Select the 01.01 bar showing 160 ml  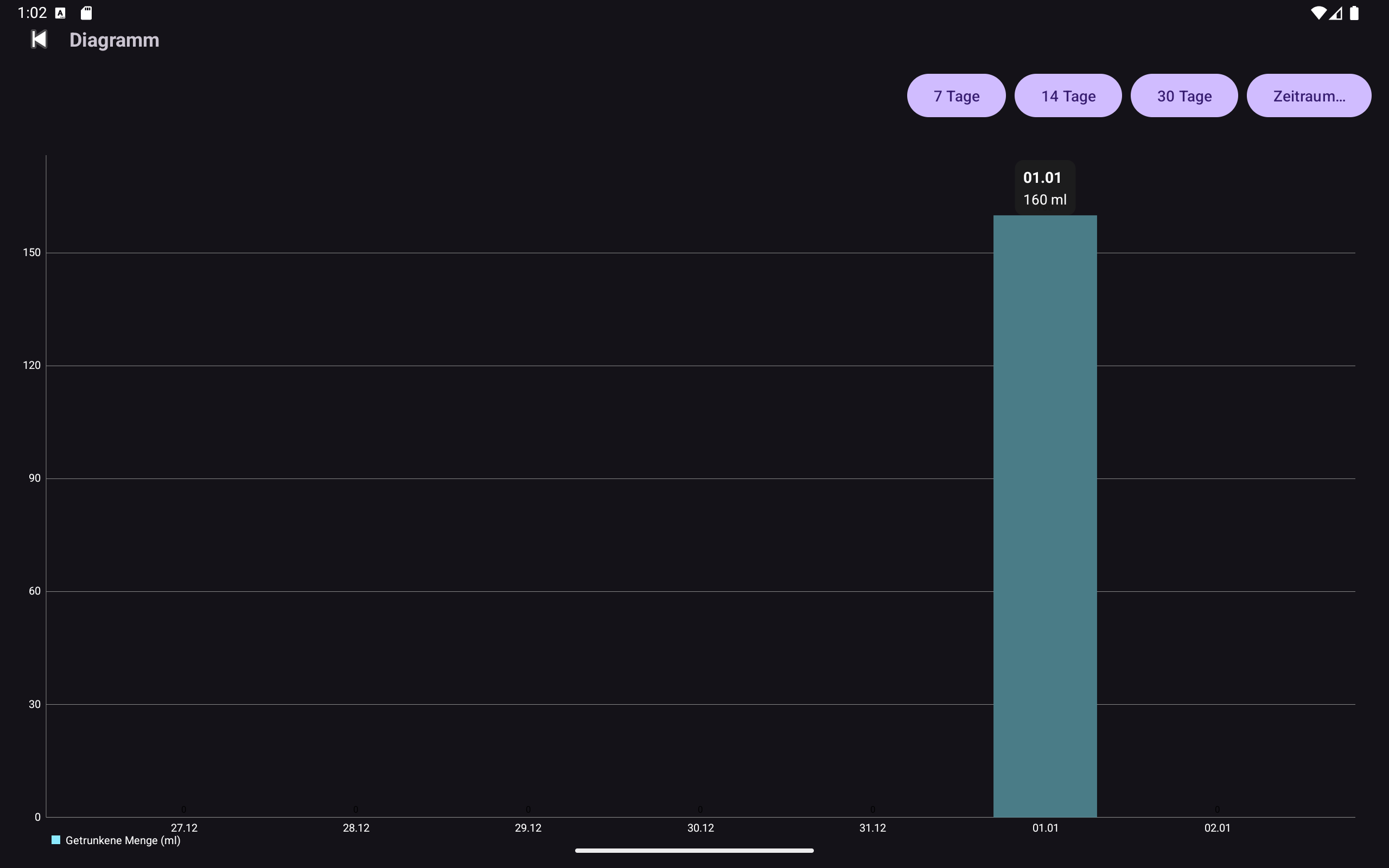tap(1044, 516)
